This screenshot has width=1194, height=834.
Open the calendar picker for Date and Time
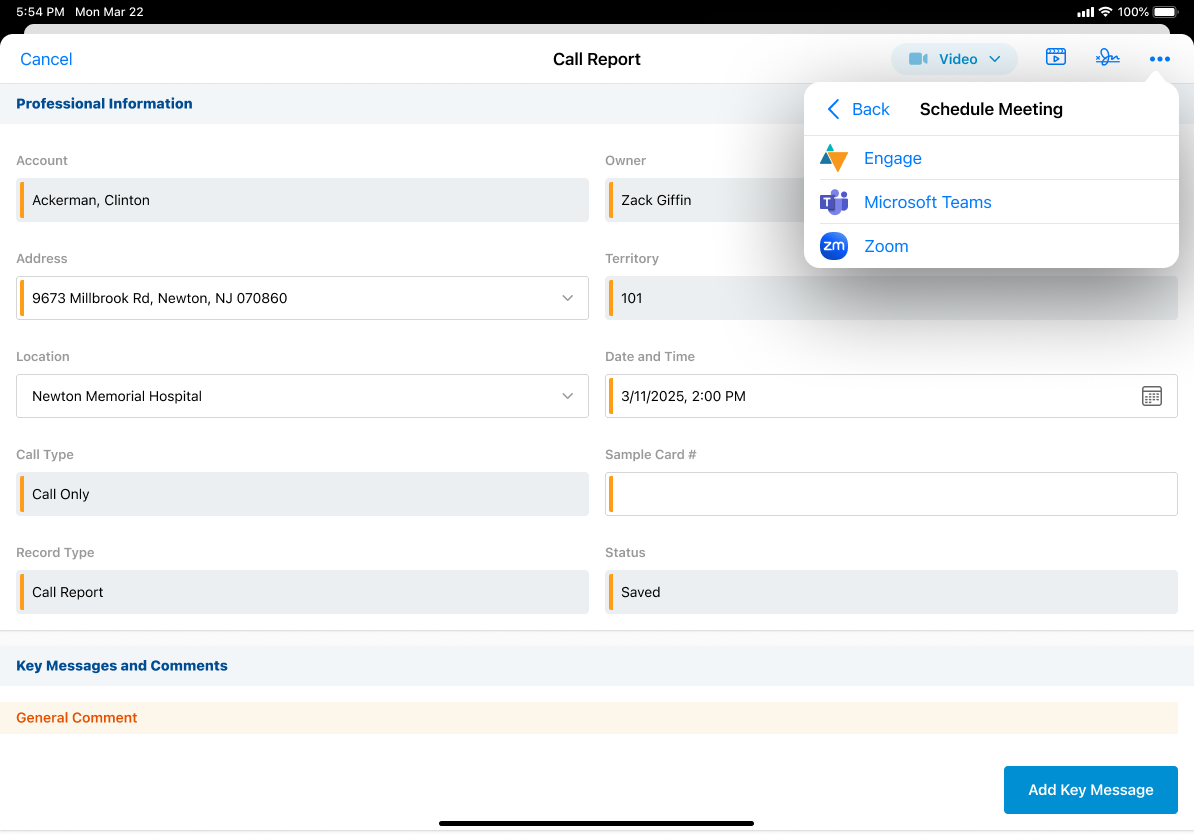tap(1152, 396)
